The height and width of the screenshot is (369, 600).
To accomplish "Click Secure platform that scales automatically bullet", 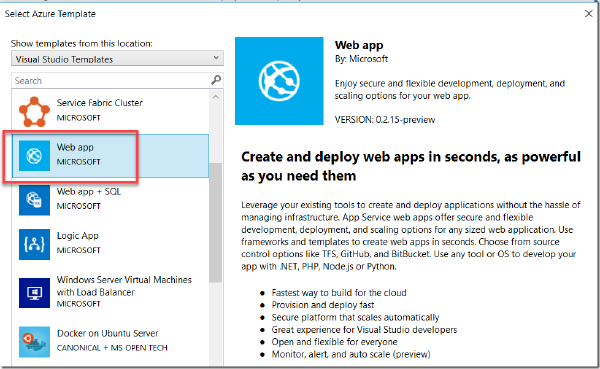I will (355, 317).
